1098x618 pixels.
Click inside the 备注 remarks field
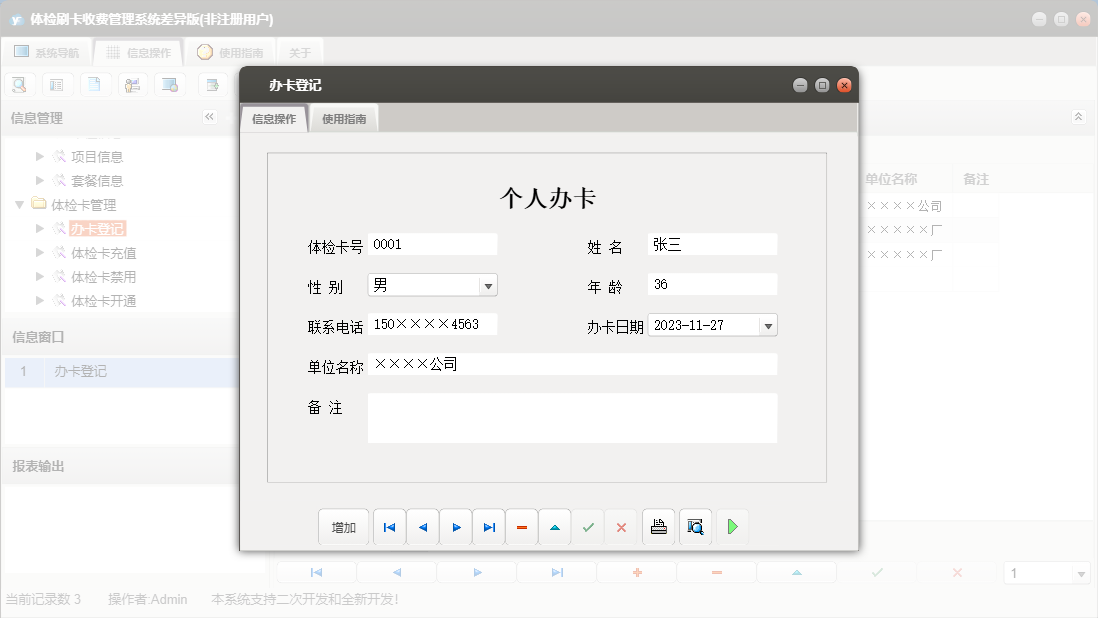[x=573, y=417]
